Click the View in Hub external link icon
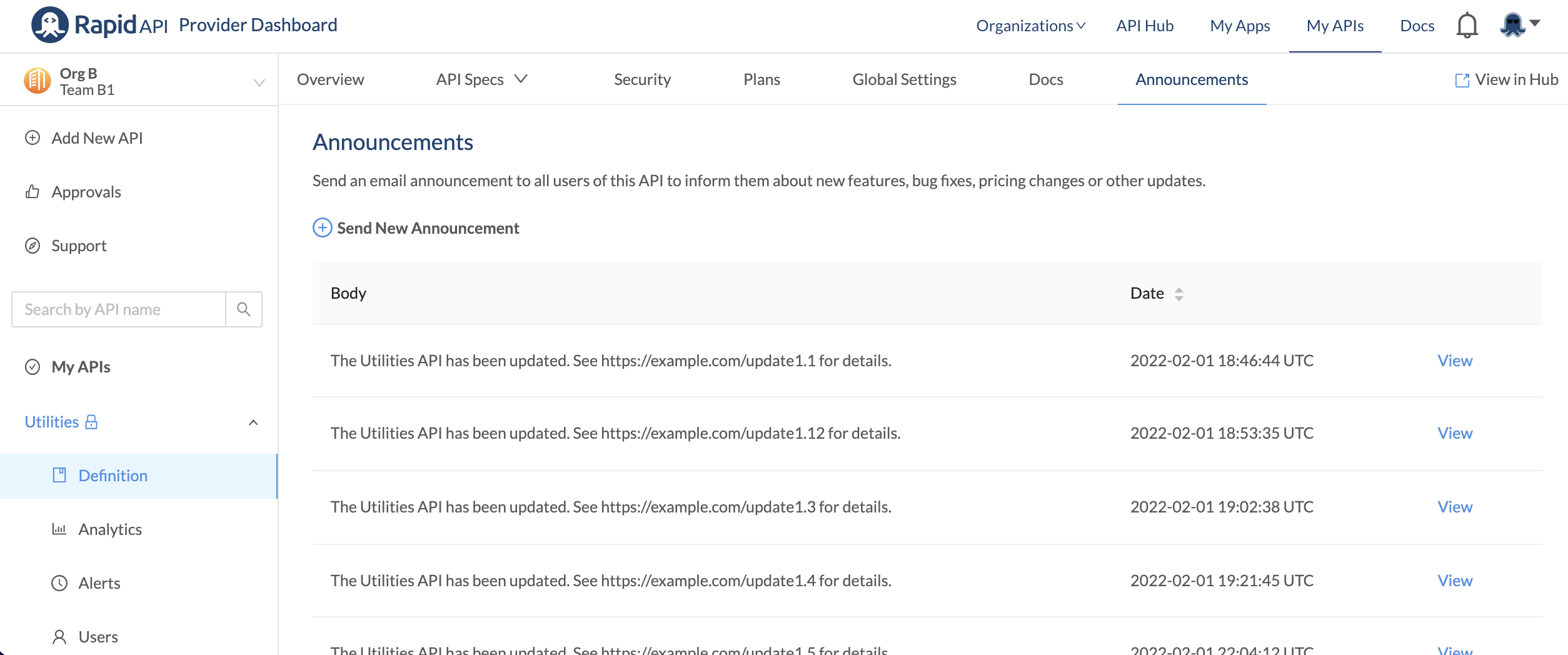The height and width of the screenshot is (655, 1568). tap(1462, 80)
